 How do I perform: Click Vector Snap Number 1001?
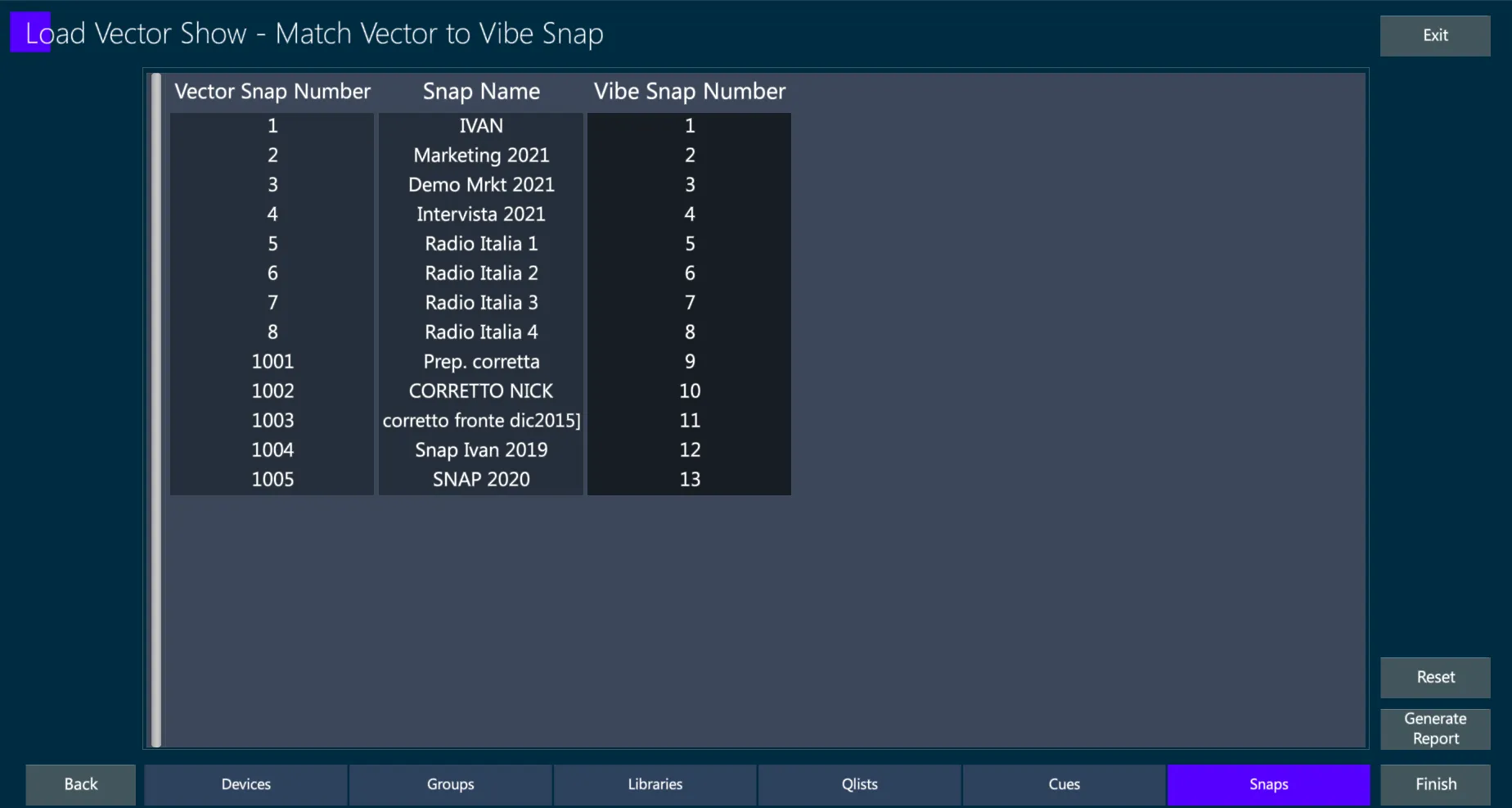(272, 362)
